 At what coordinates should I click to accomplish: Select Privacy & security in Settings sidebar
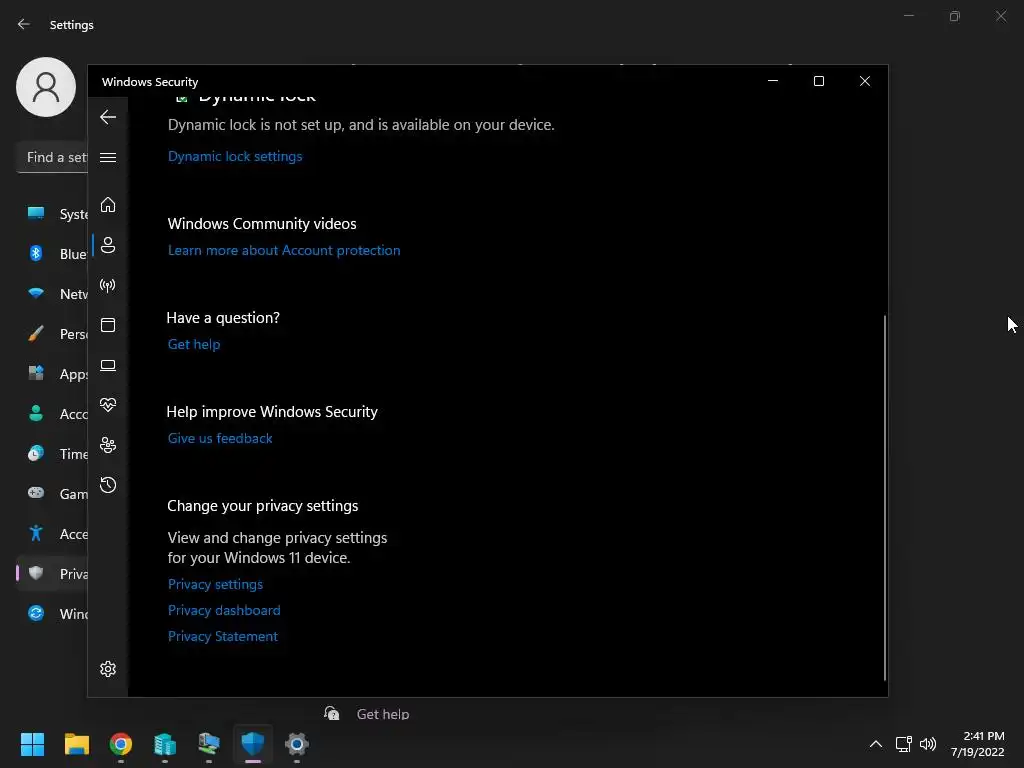tap(52, 573)
